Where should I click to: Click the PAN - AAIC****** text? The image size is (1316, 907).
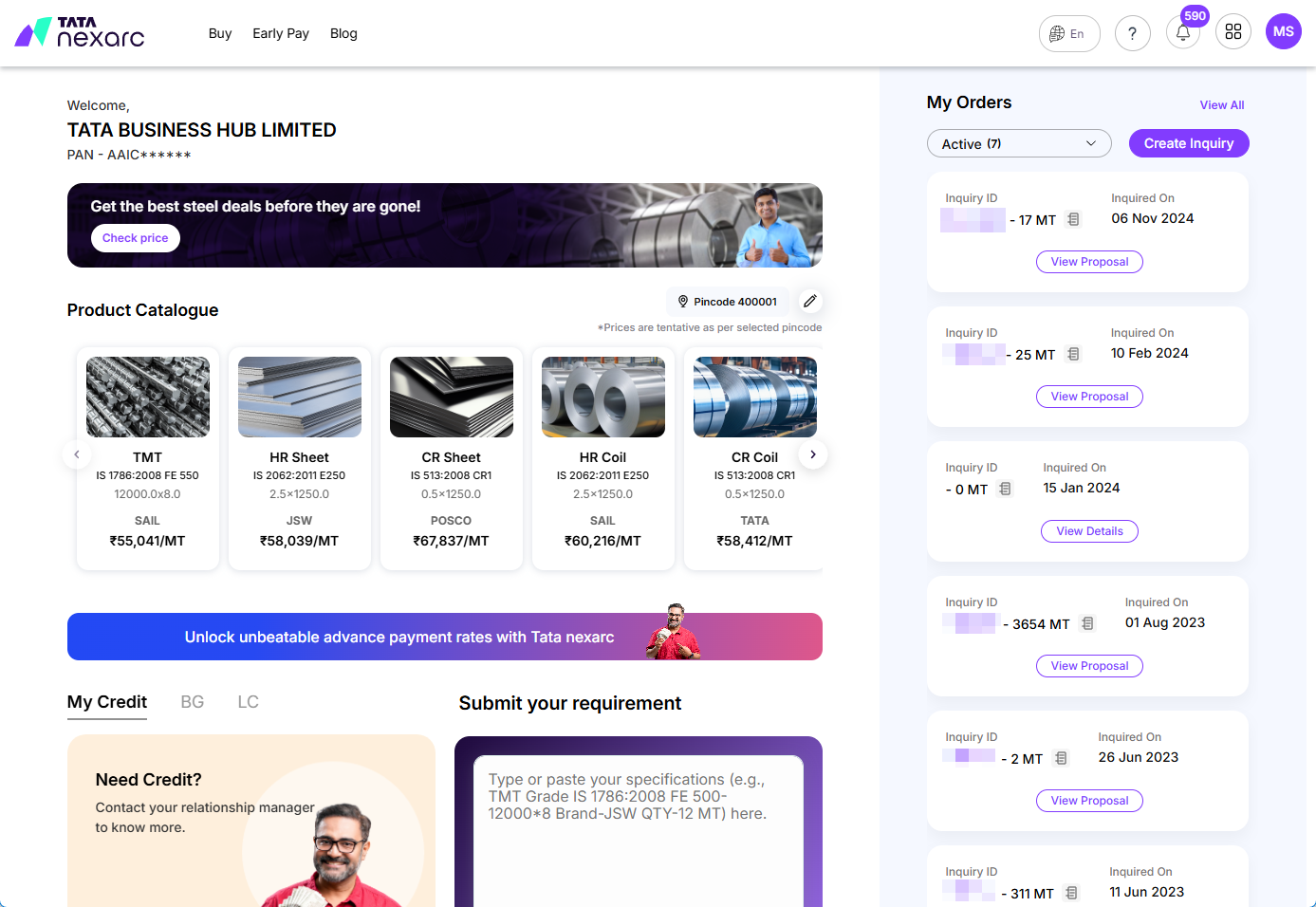(x=129, y=155)
